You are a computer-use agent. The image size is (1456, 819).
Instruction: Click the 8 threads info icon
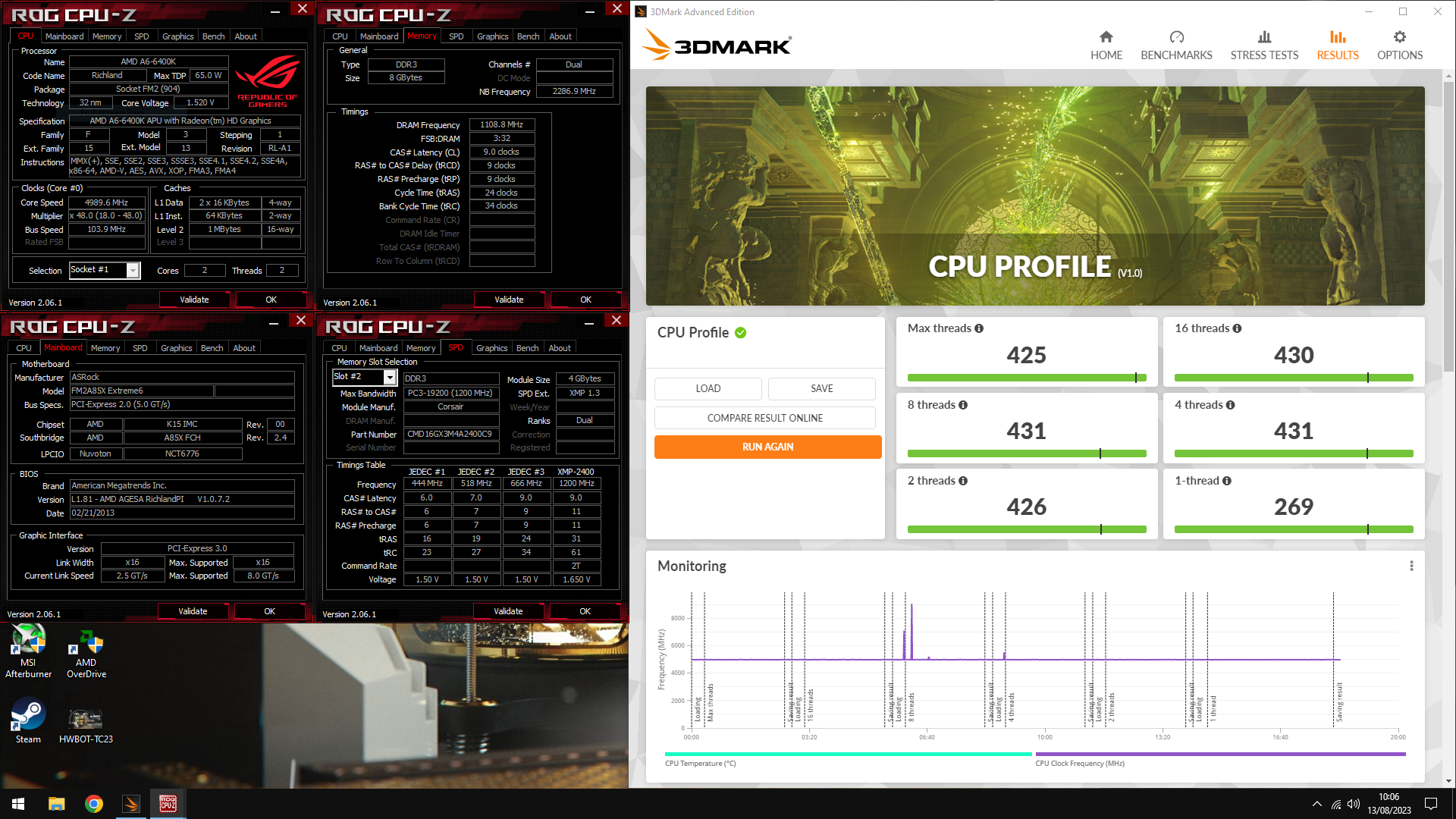(x=963, y=405)
